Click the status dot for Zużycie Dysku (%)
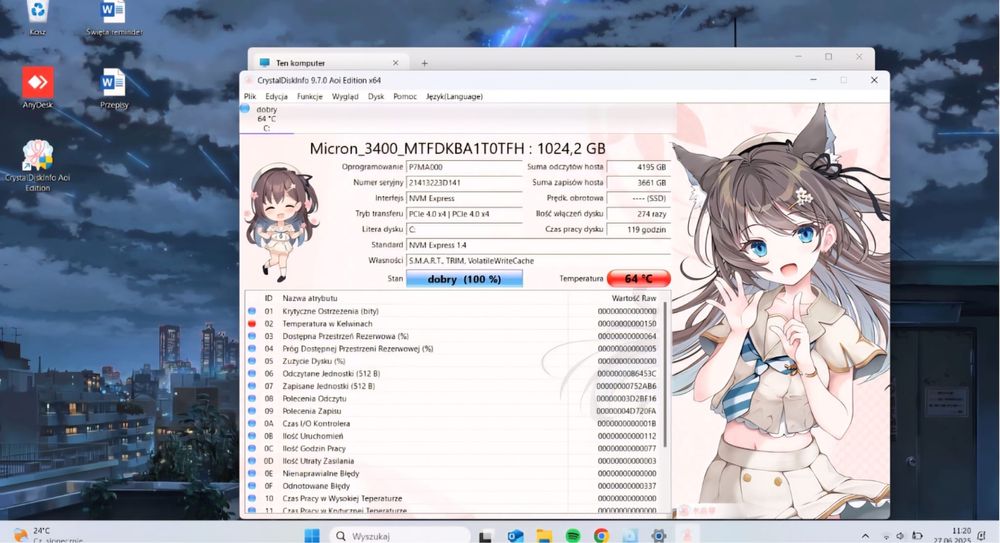The width and height of the screenshot is (1000, 543). [x=252, y=361]
